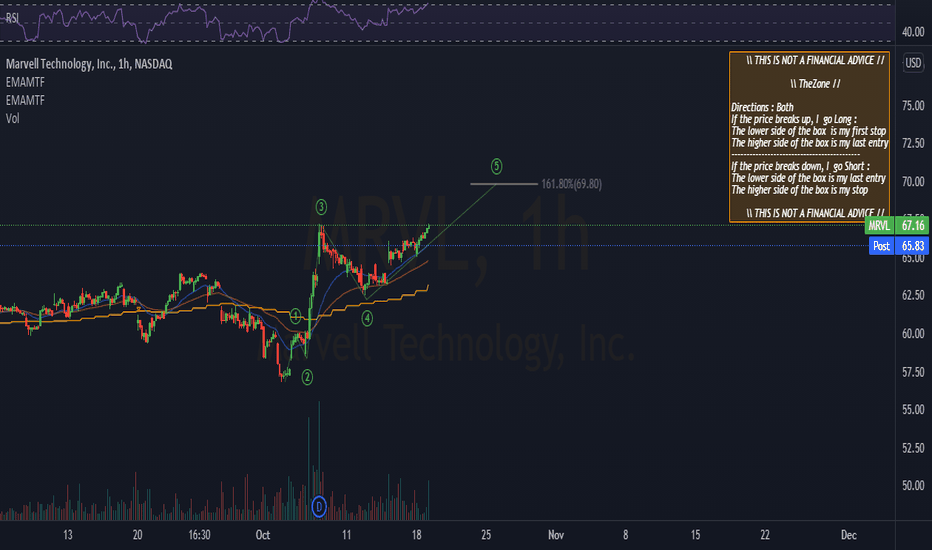932x550 pixels.
Task: Click the 50.00 price axis label
Action: click(x=913, y=486)
